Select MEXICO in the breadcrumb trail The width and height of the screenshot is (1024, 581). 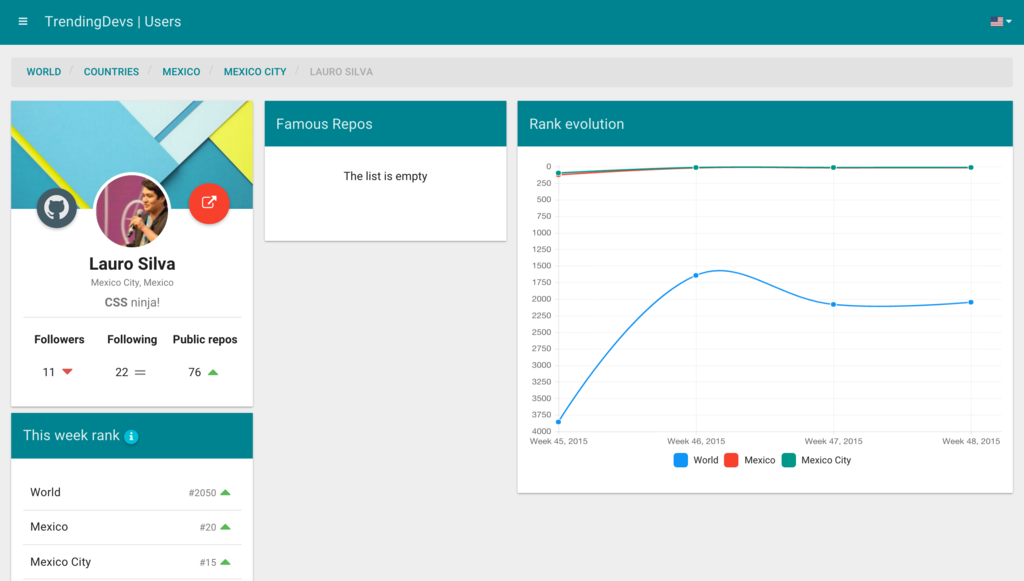coord(181,71)
